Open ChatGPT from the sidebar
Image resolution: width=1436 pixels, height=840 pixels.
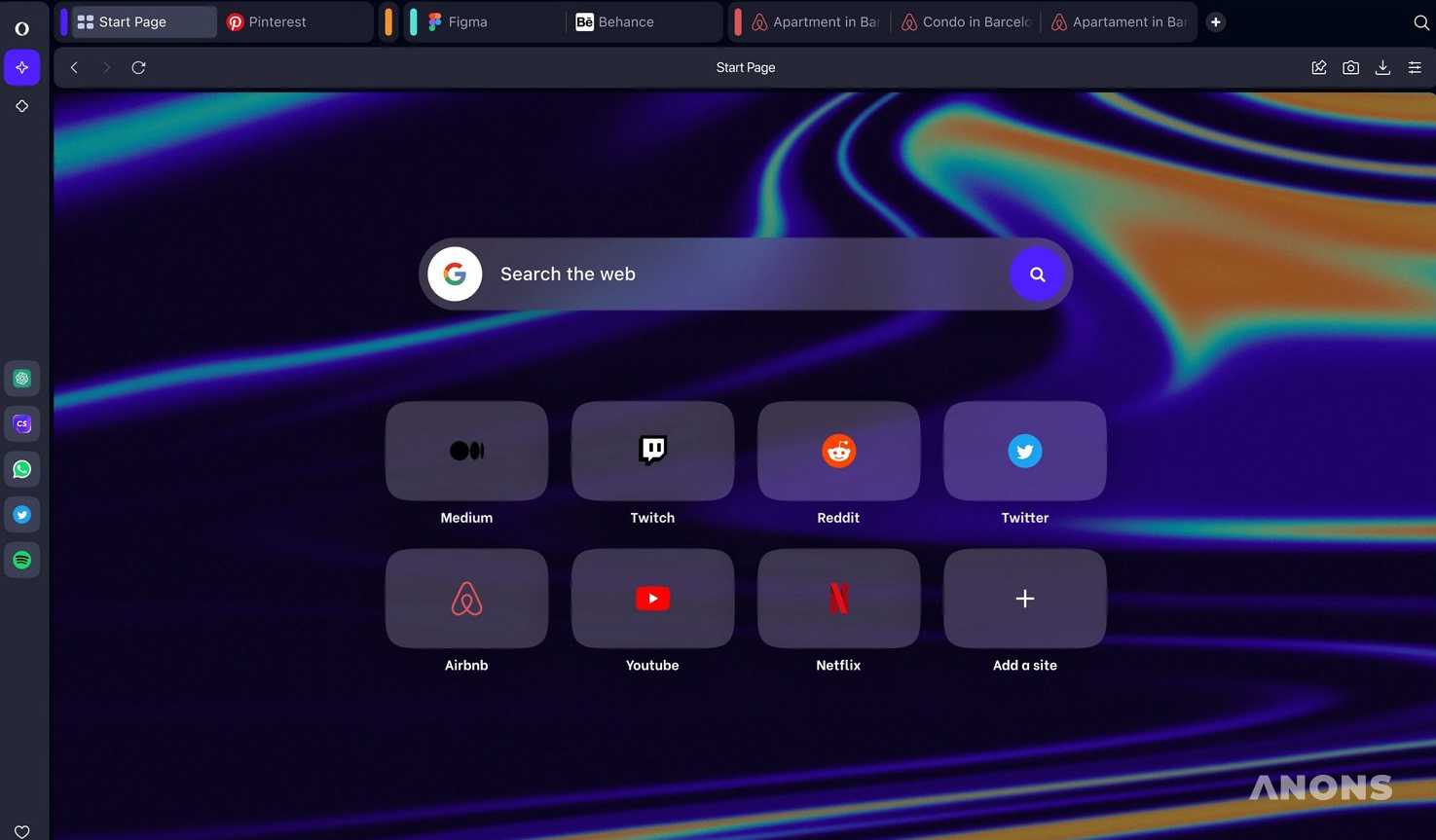click(x=21, y=379)
